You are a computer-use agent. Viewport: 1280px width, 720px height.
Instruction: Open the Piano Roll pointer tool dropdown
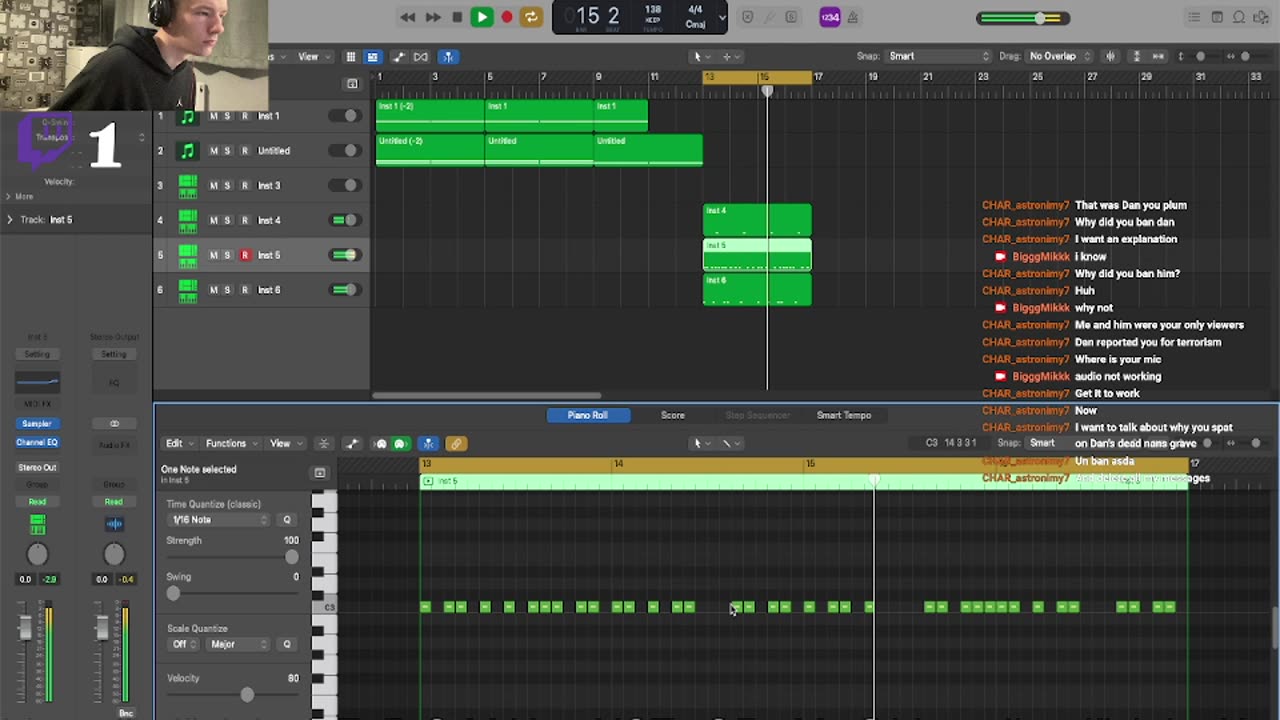coord(702,444)
